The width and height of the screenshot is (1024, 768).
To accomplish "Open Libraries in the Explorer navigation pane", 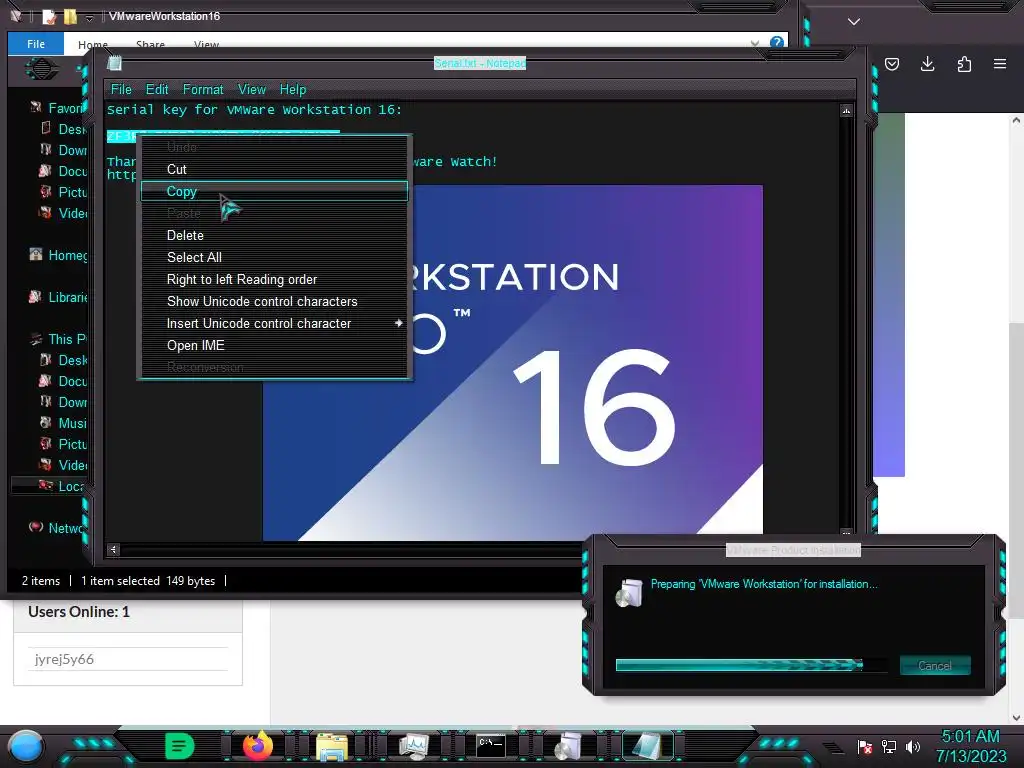I will tap(68, 297).
